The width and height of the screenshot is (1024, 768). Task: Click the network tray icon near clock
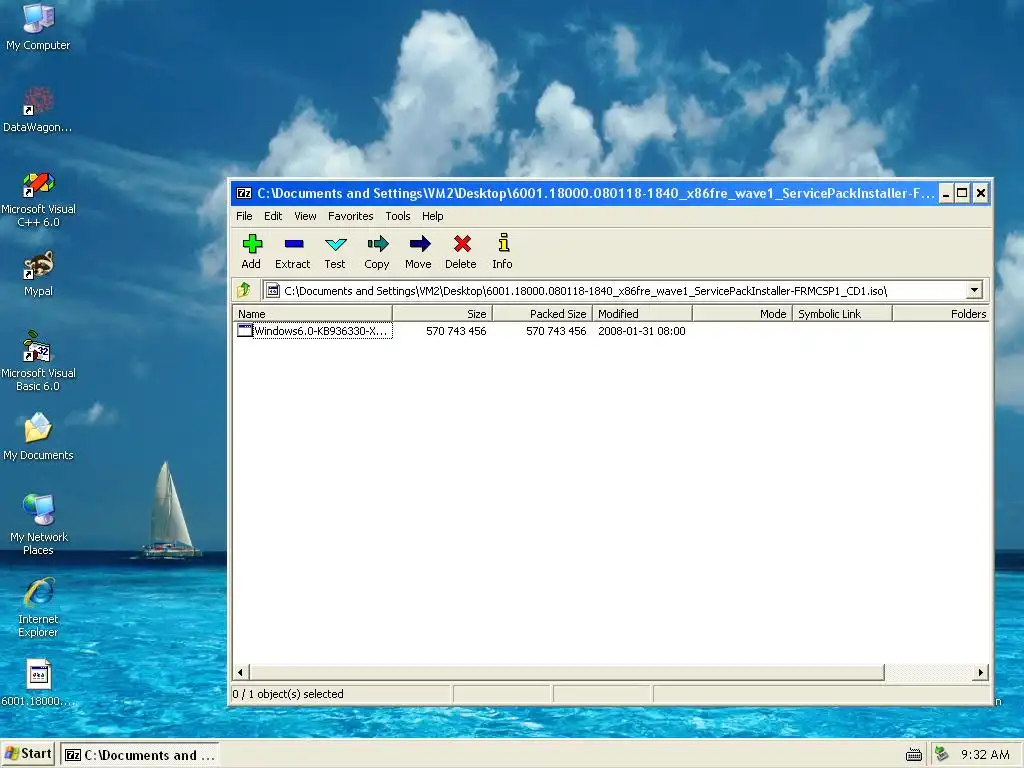pyautogui.click(x=942, y=754)
